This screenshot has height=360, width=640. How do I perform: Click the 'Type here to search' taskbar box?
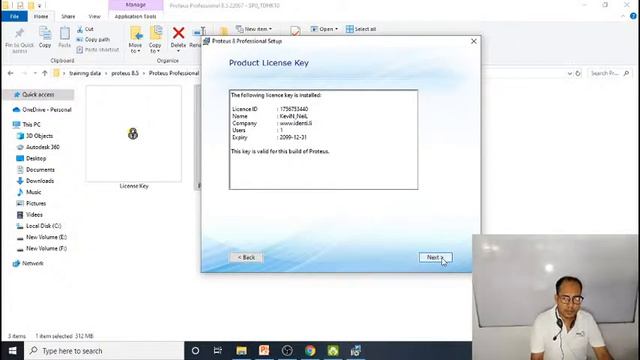104,351
